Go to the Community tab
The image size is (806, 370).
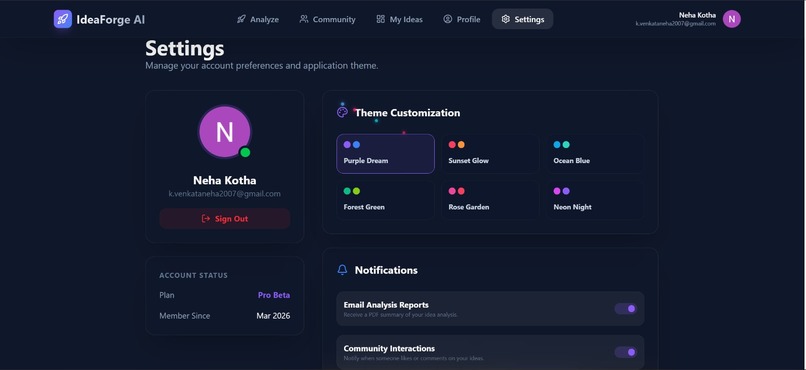coord(327,19)
